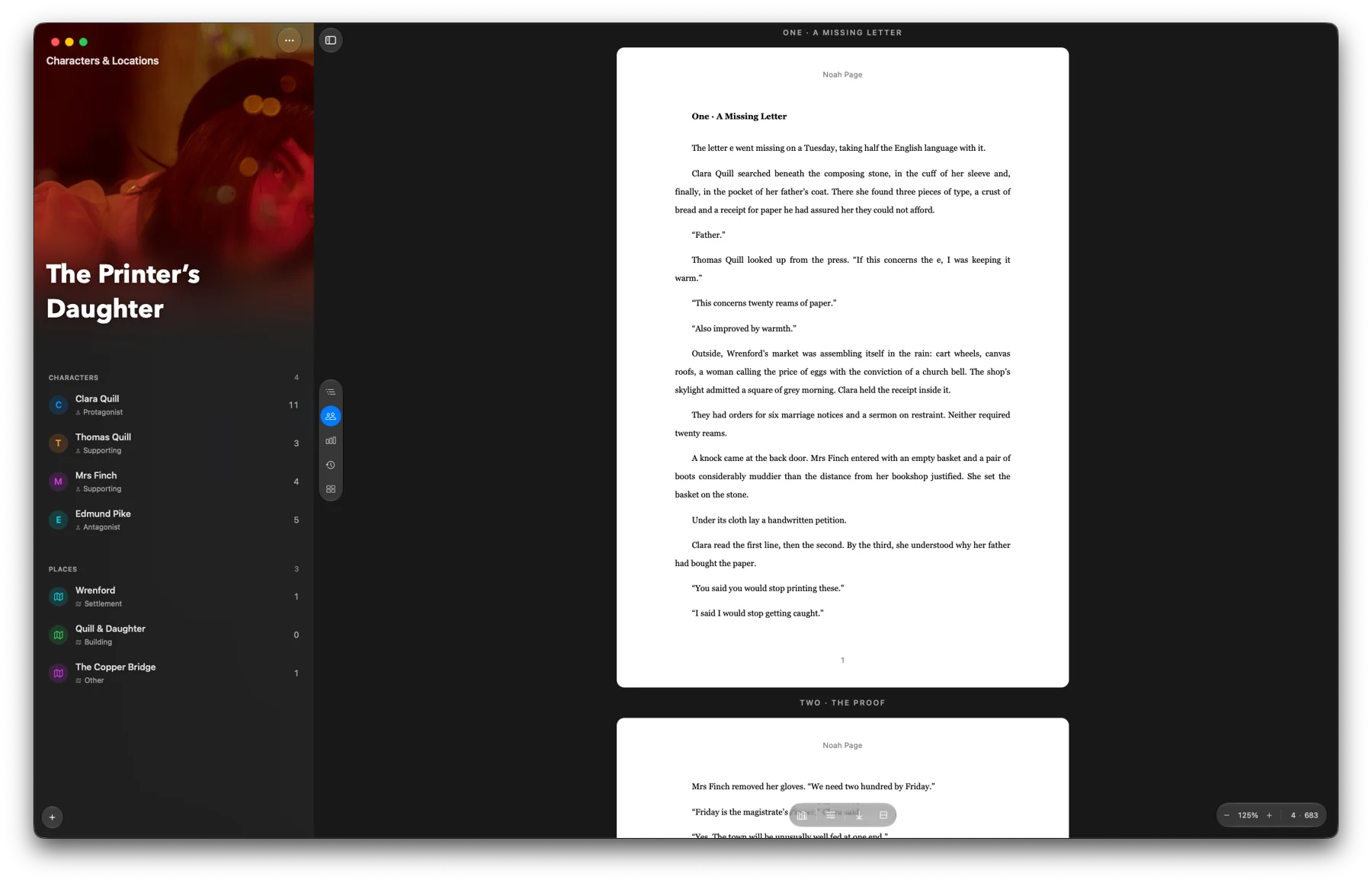Click the Quill & Daughter green map icon
This screenshot has height=883, width=1372.
click(x=58, y=635)
